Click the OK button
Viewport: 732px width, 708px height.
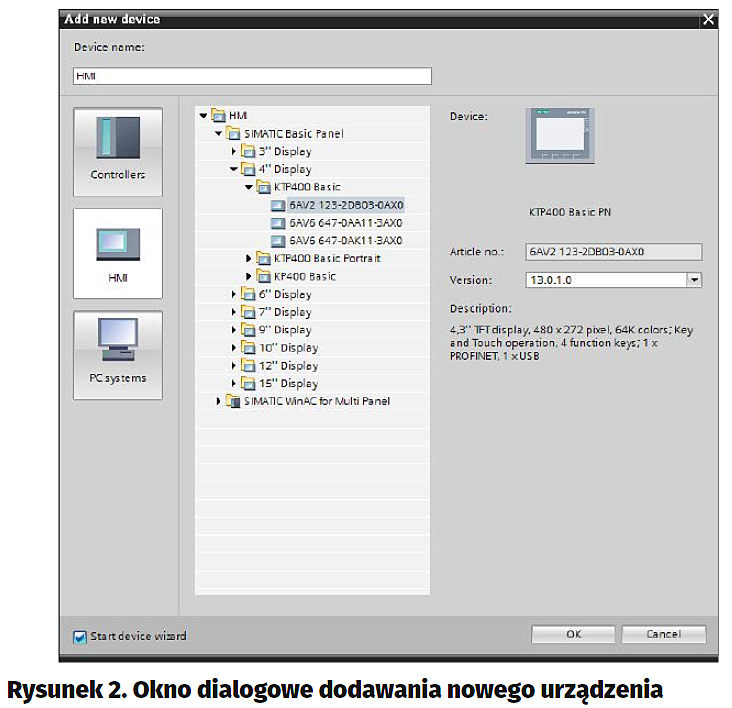tap(573, 634)
